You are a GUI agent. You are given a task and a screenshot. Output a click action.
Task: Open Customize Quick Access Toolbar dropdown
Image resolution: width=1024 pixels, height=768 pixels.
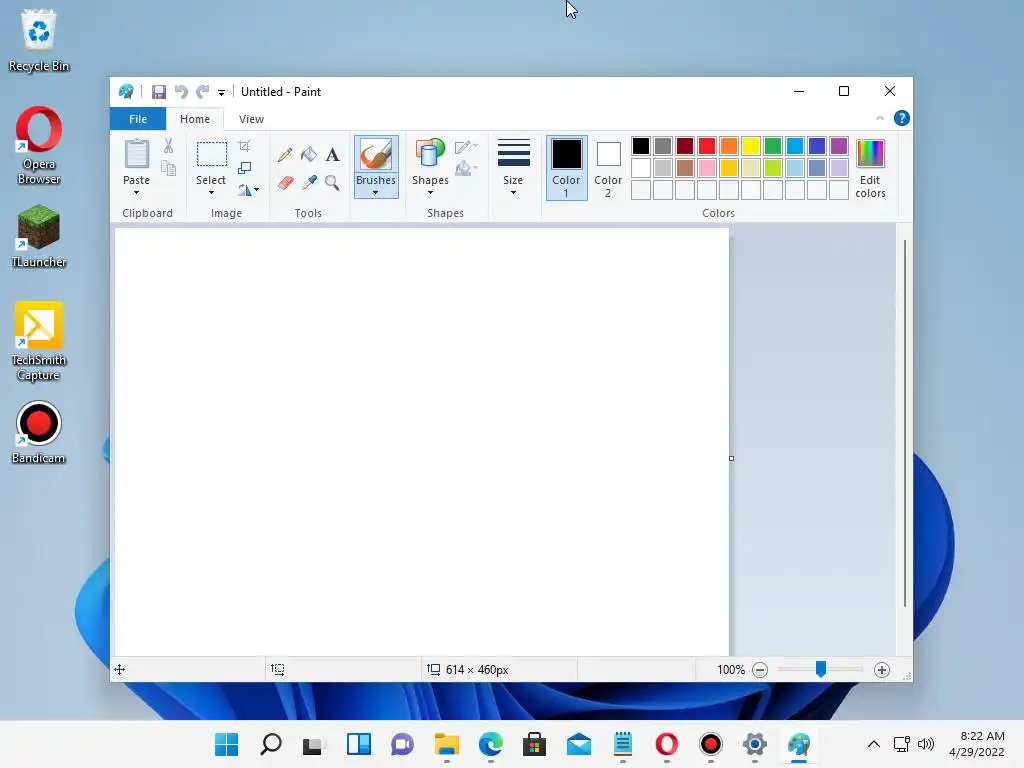221,93
